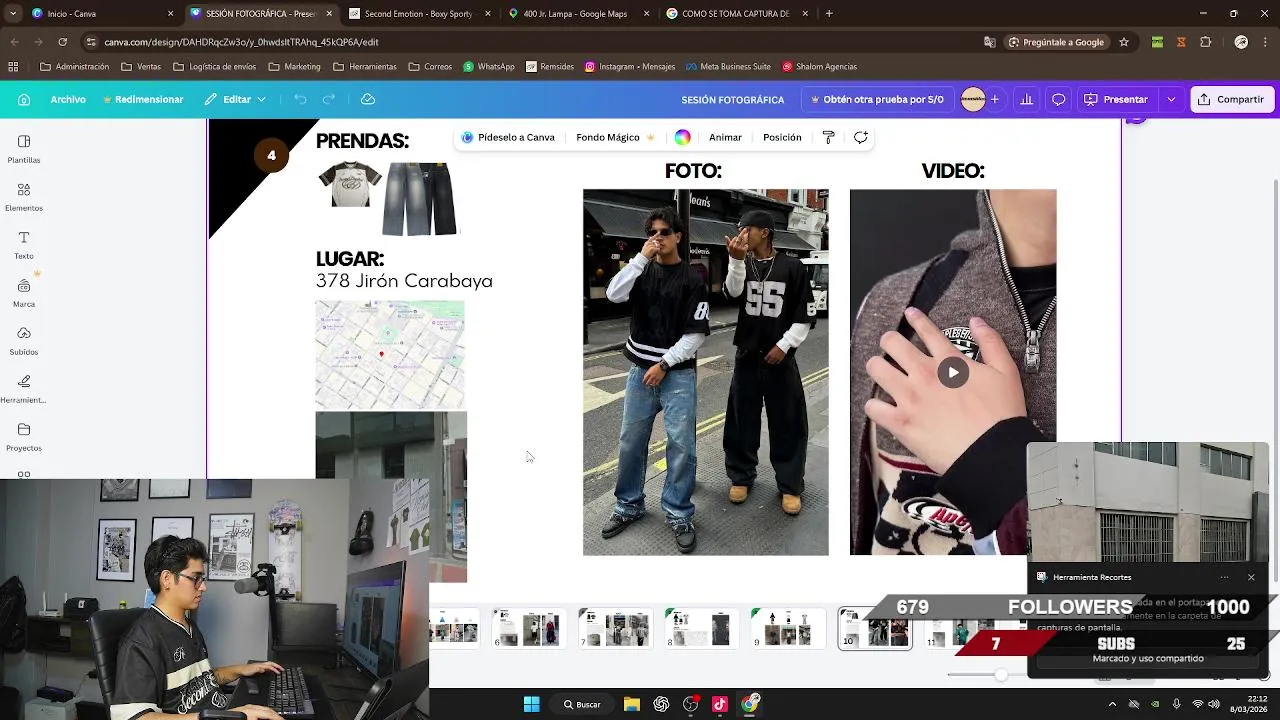Open the Texto sidebar panel
This screenshot has width=1280, height=720.
24,245
